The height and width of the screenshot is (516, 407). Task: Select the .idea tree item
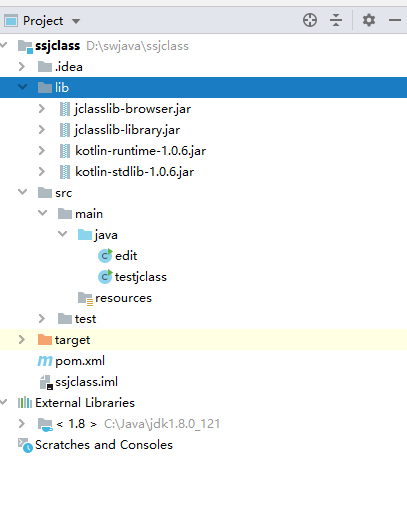[x=69, y=67]
